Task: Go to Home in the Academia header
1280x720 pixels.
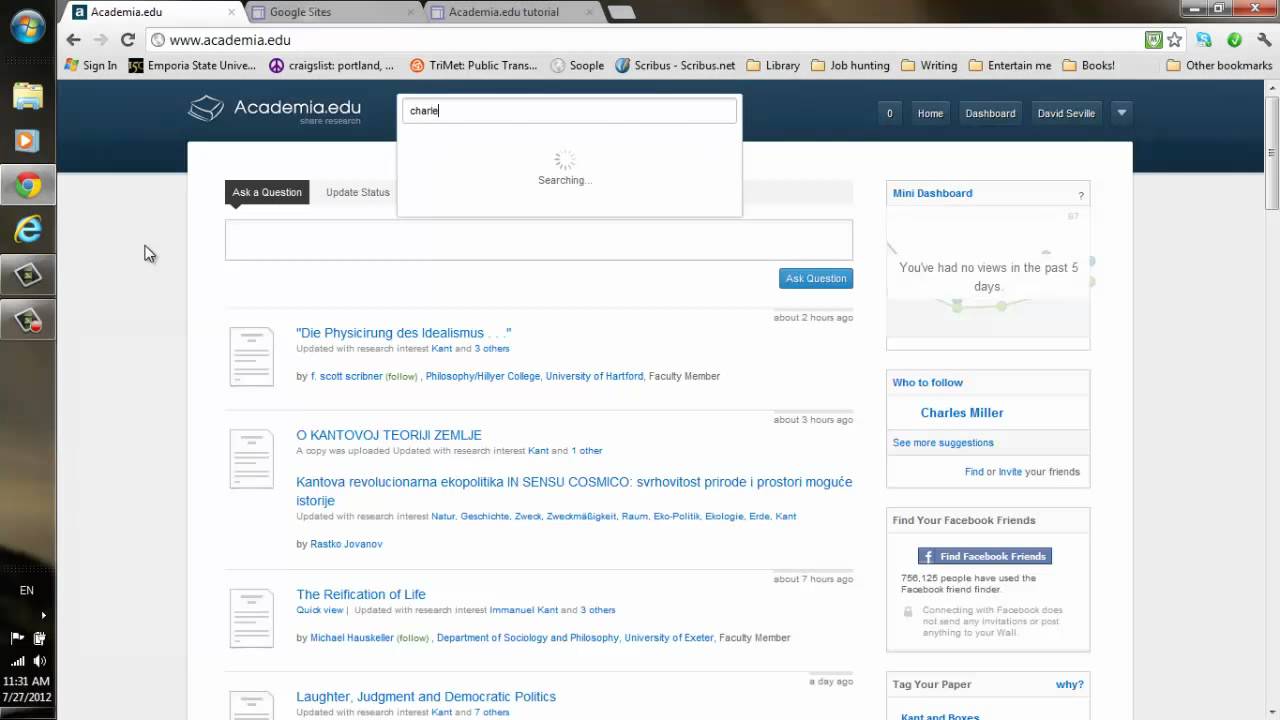Action: (930, 113)
